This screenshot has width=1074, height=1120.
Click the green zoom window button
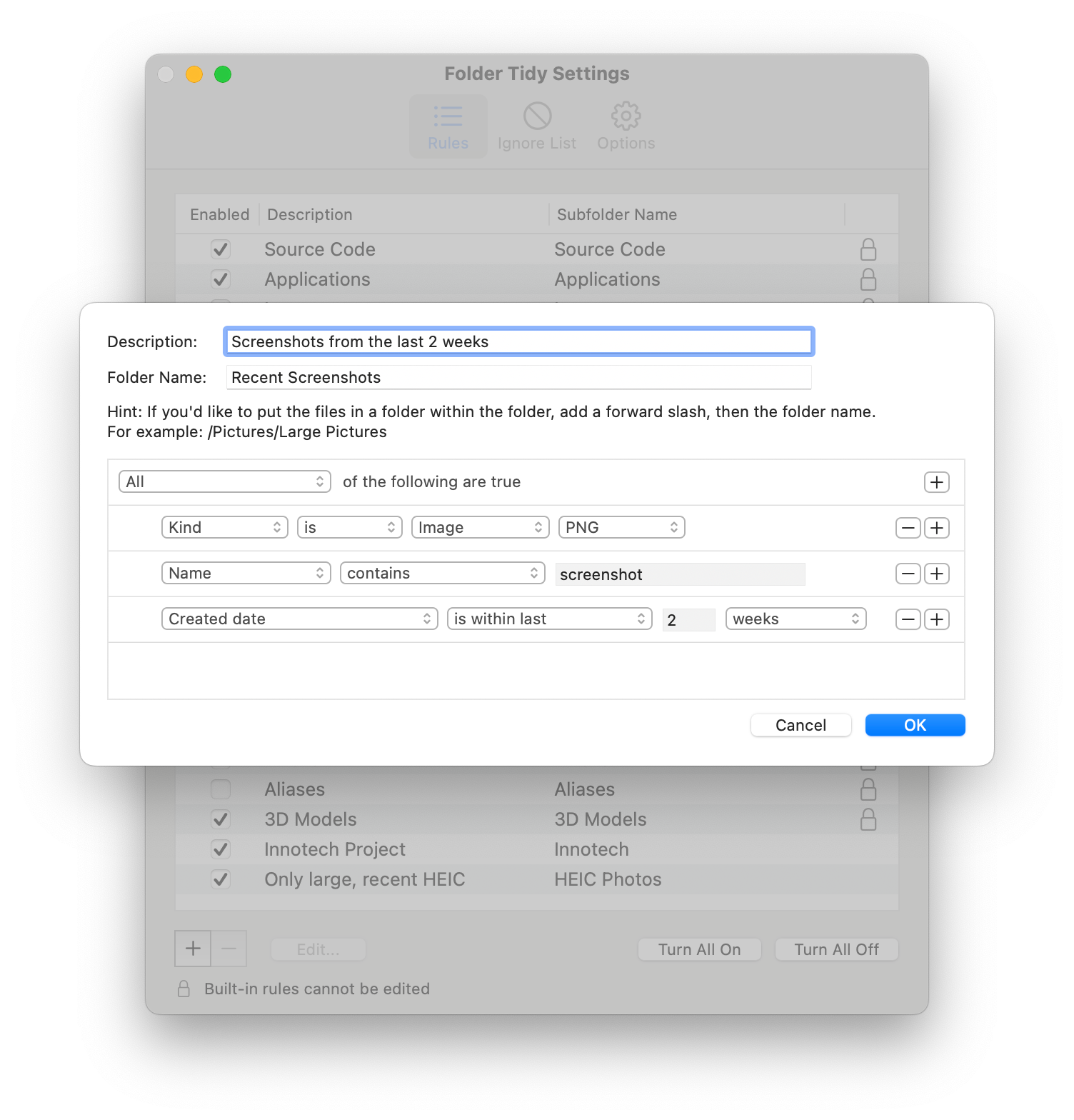[223, 74]
